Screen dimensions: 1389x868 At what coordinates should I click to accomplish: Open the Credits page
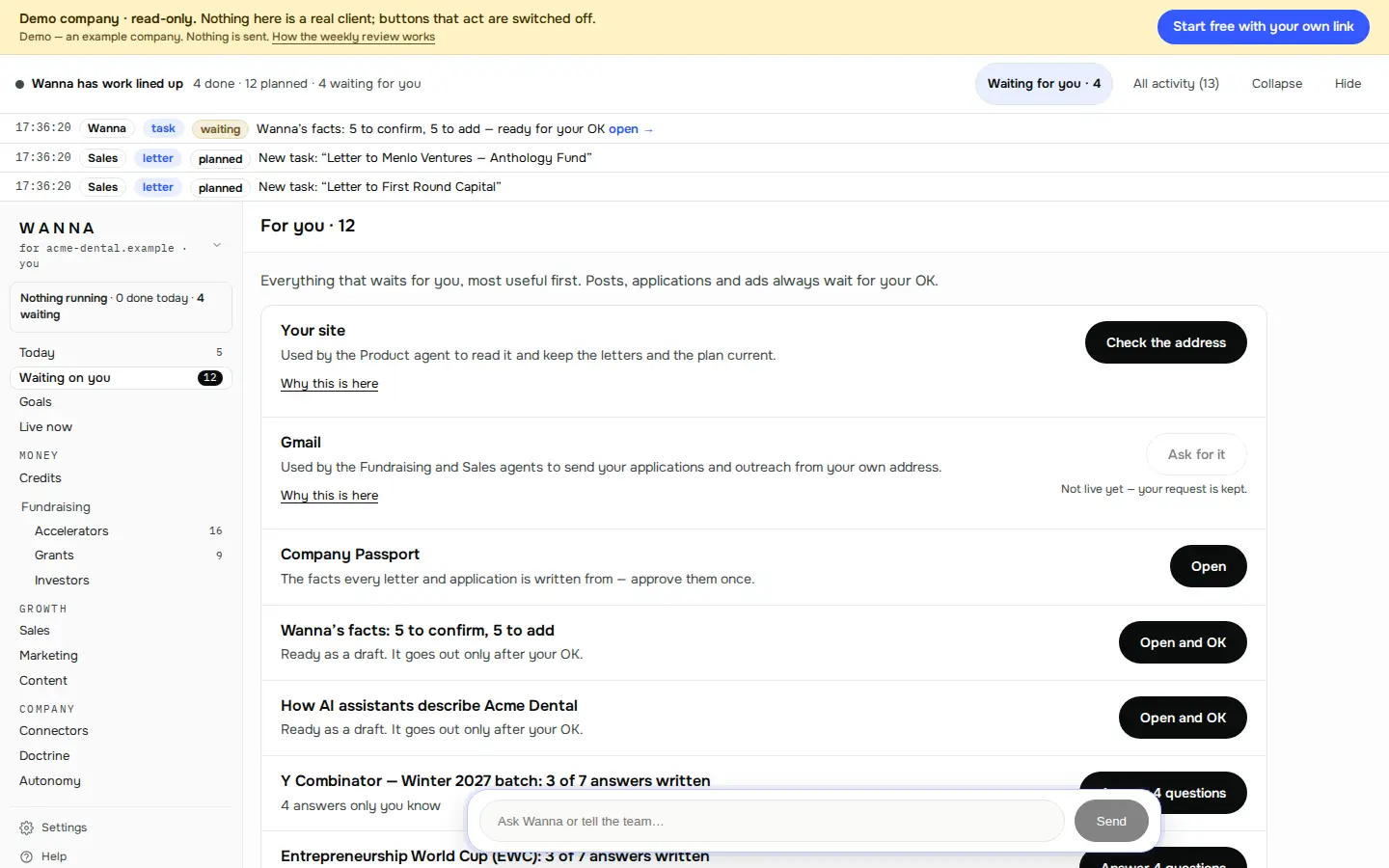(121, 478)
